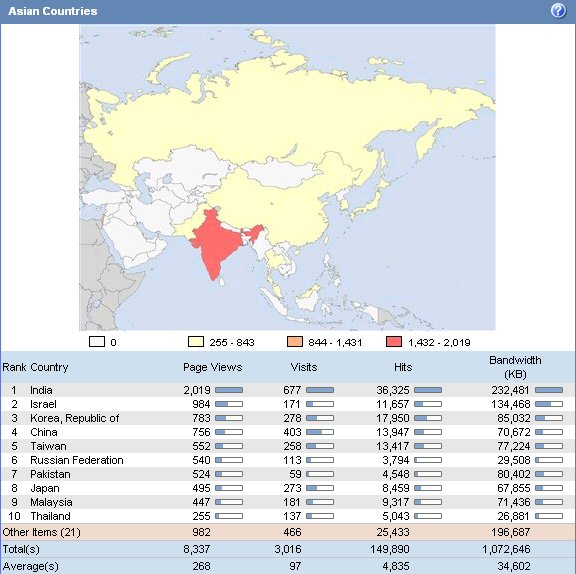The width and height of the screenshot is (576, 574).
Task: Click the total page views value 8,337
Action: point(197,549)
